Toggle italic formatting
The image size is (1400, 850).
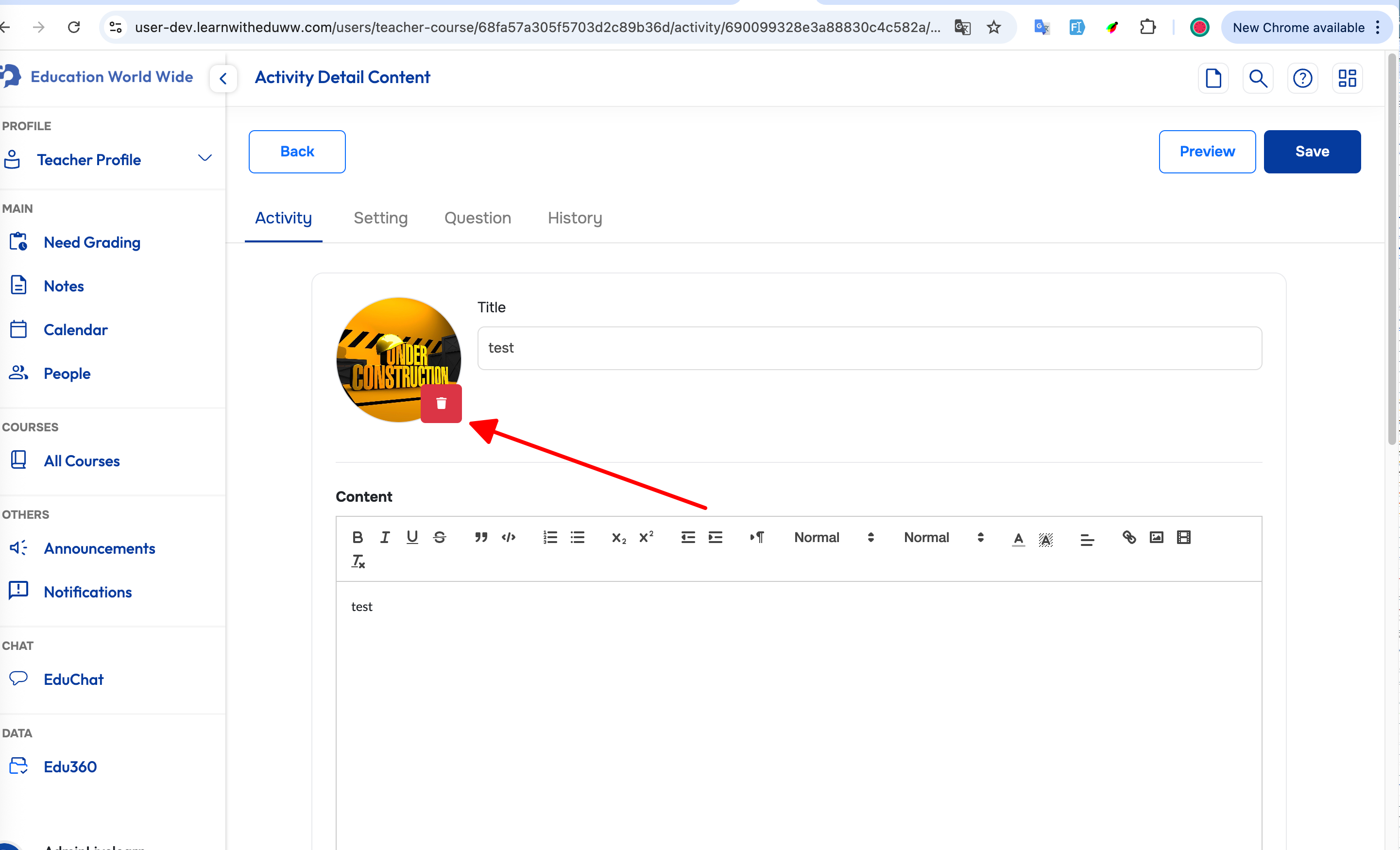385,537
